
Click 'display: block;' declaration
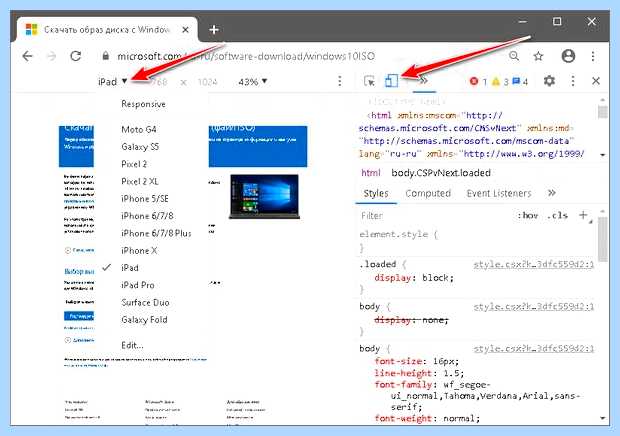(414, 278)
